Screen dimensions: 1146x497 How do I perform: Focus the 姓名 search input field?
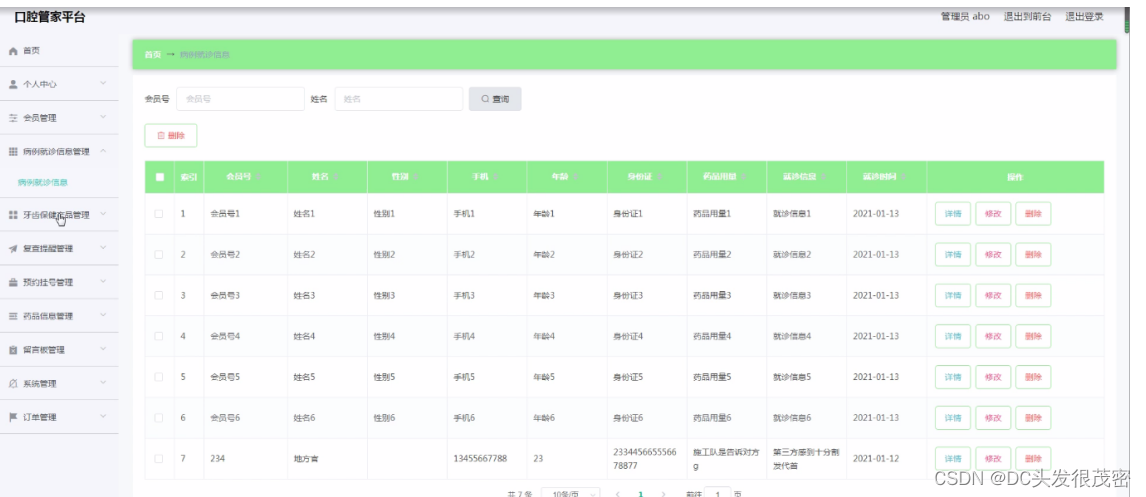399,99
